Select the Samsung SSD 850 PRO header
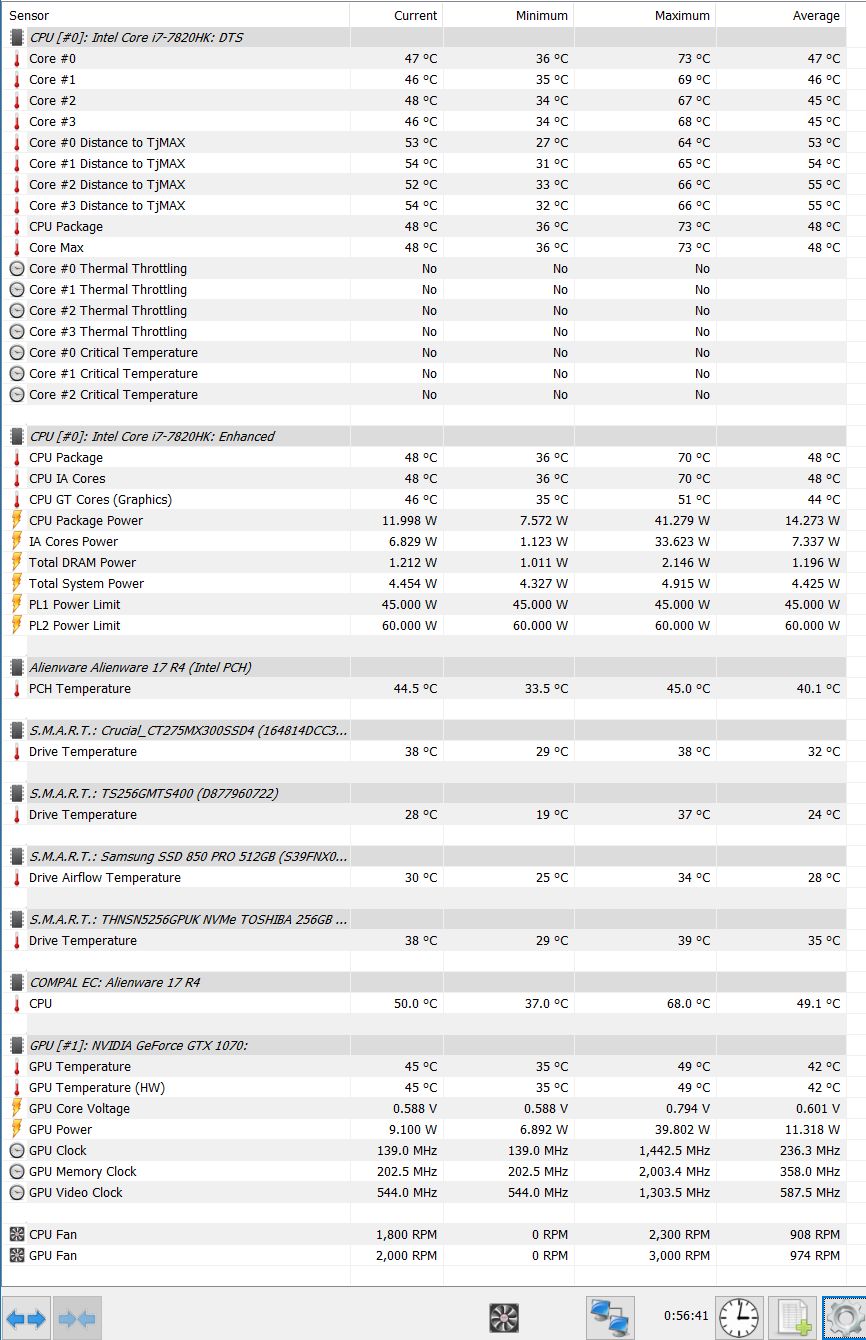Viewport: 866px width, 1340px height. pyautogui.click(x=189, y=856)
